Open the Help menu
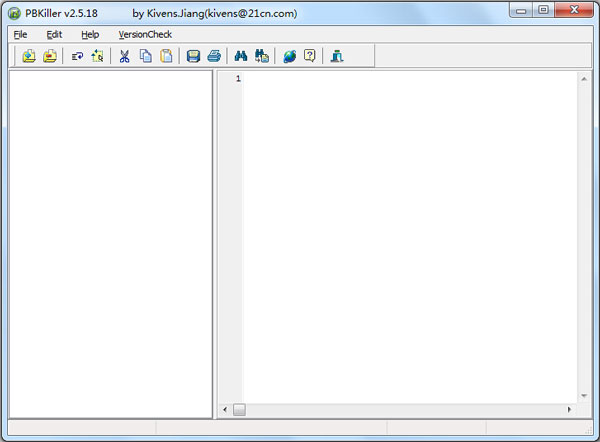600x442 pixels. point(90,34)
